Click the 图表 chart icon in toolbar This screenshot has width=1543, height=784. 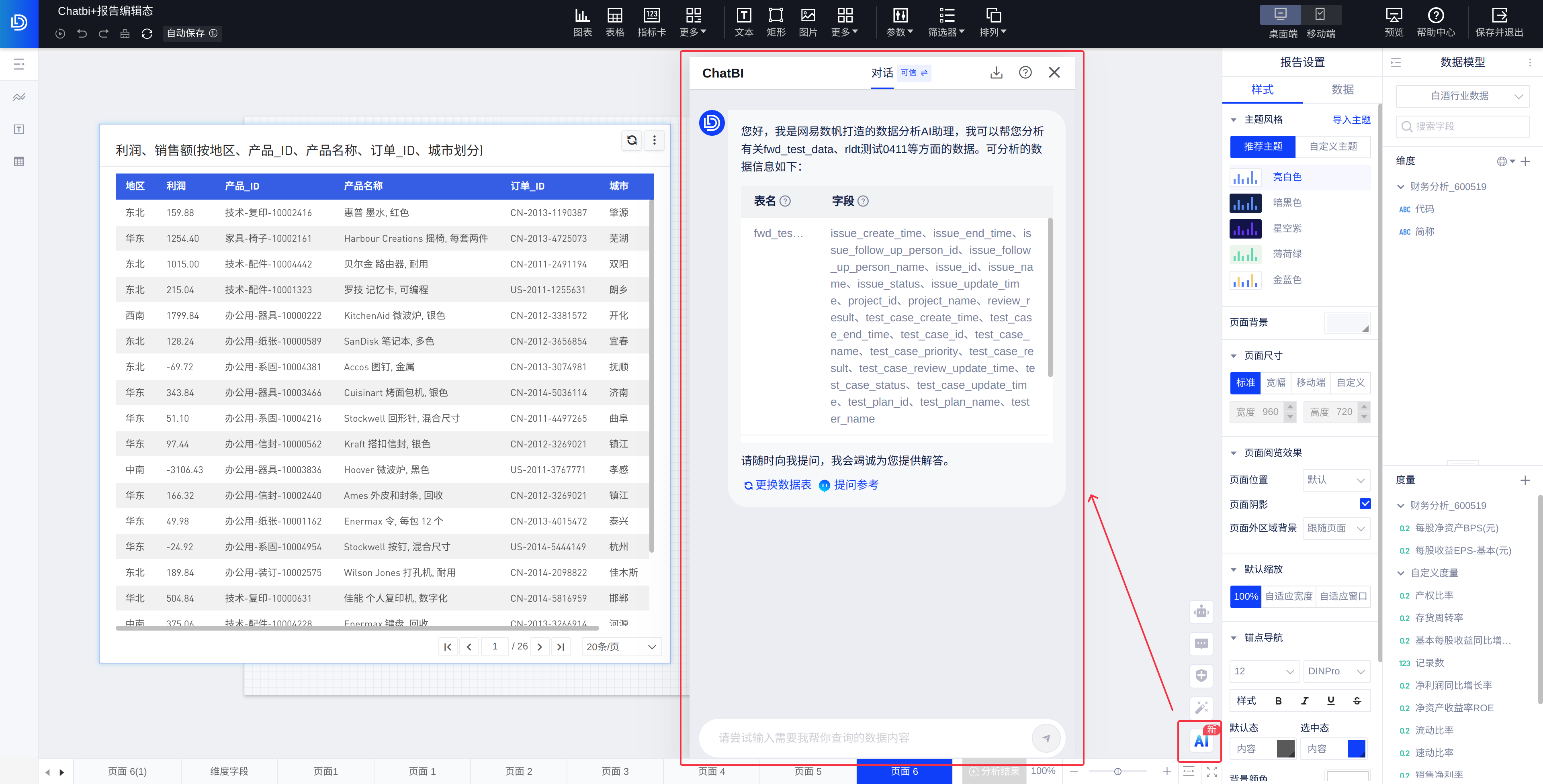(x=581, y=22)
